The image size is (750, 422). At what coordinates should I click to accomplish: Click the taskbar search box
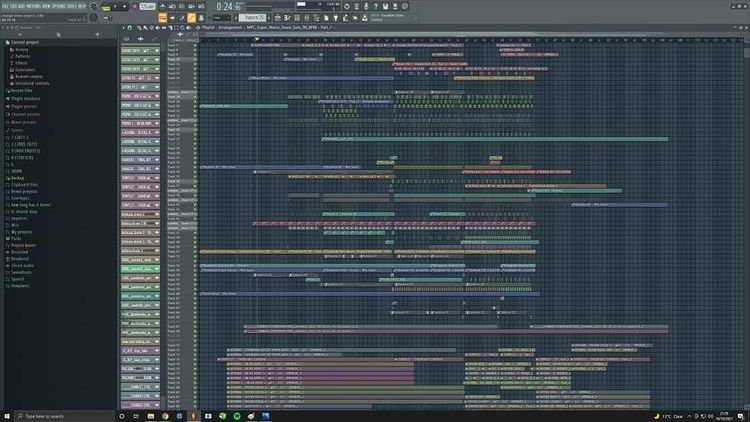pos(62,415)
